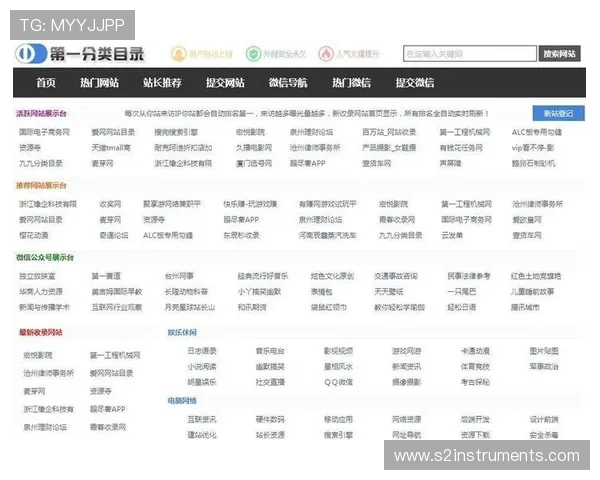Viewport: 600px width, 480px height.
Task: Open the 游戏网游 category link
Action: pyautogui.click(x=406, y=351)
